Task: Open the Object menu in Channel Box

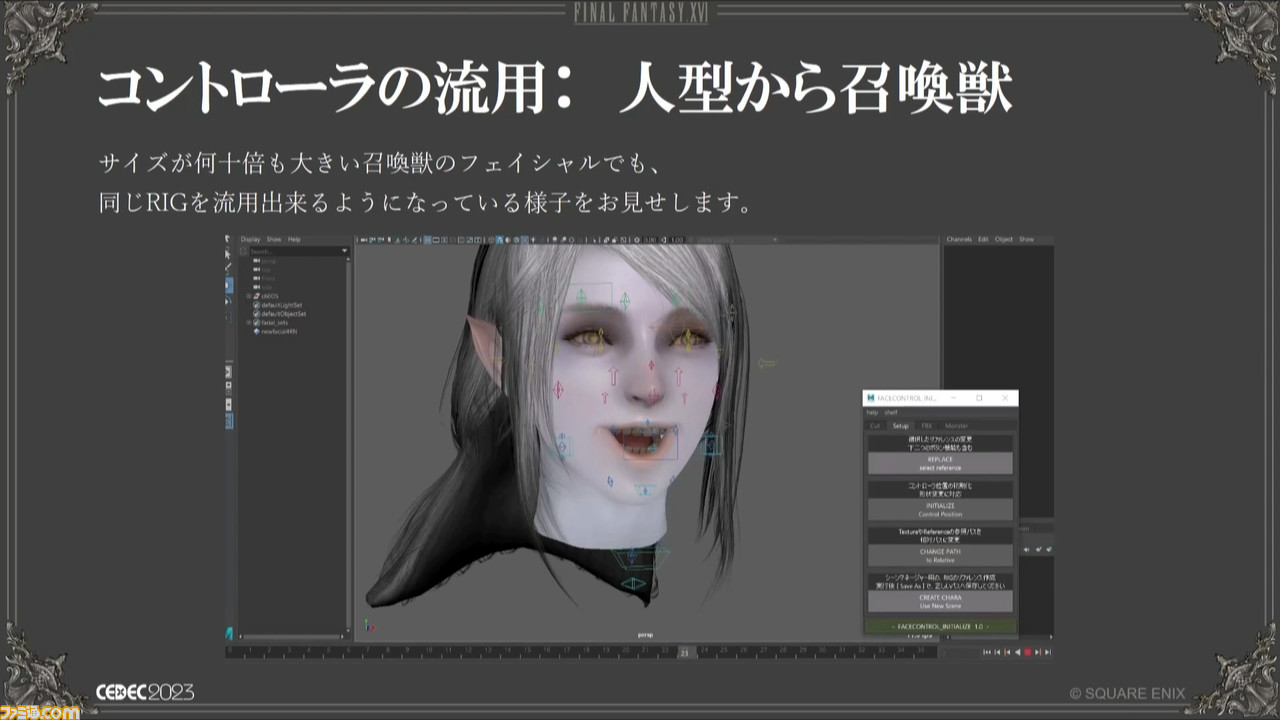Action: 1004,240
